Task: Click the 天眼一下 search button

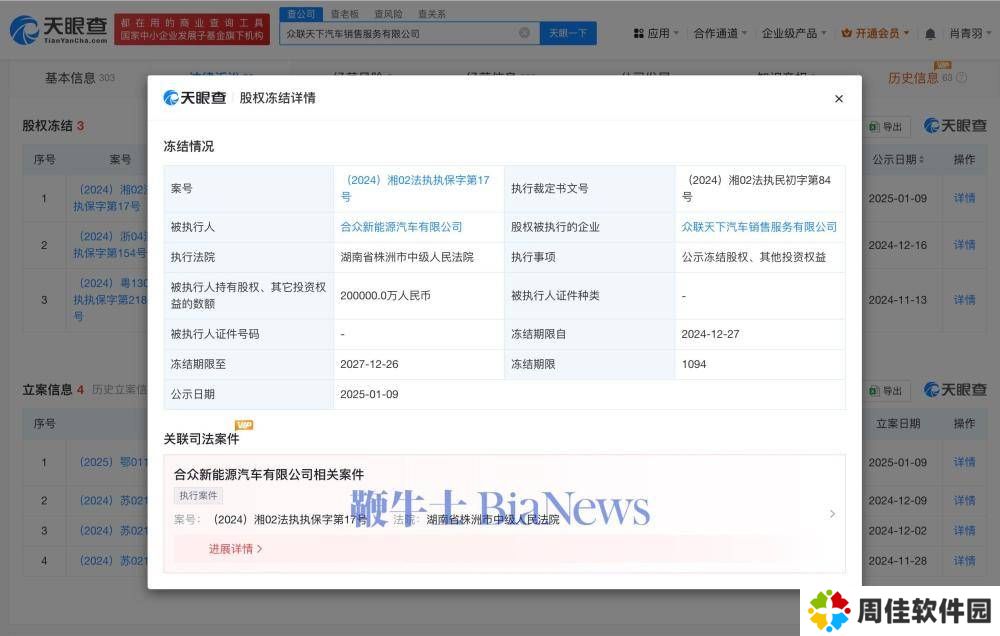Action: click(568, 33)
